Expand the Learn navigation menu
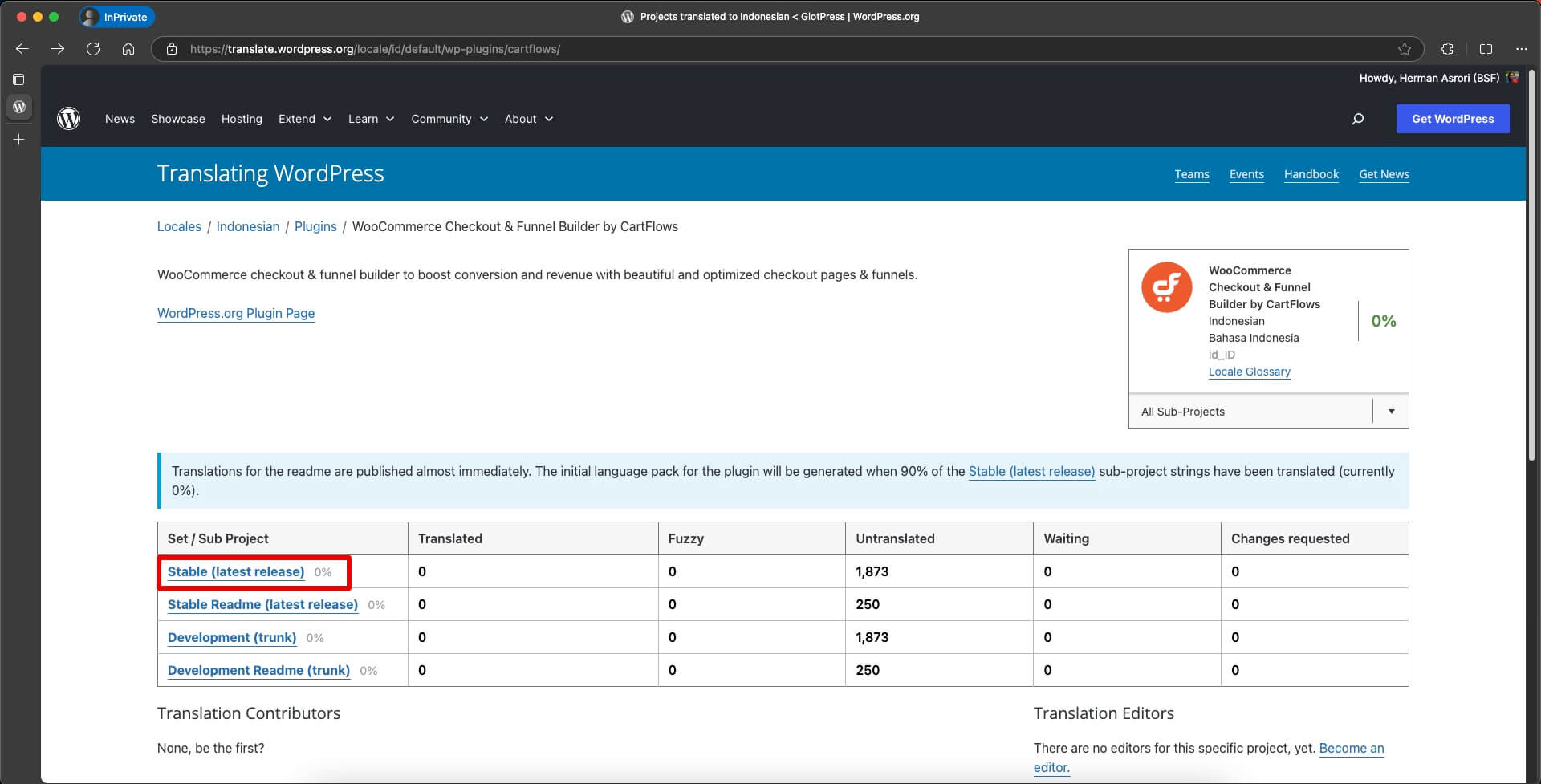 point(371,119)
